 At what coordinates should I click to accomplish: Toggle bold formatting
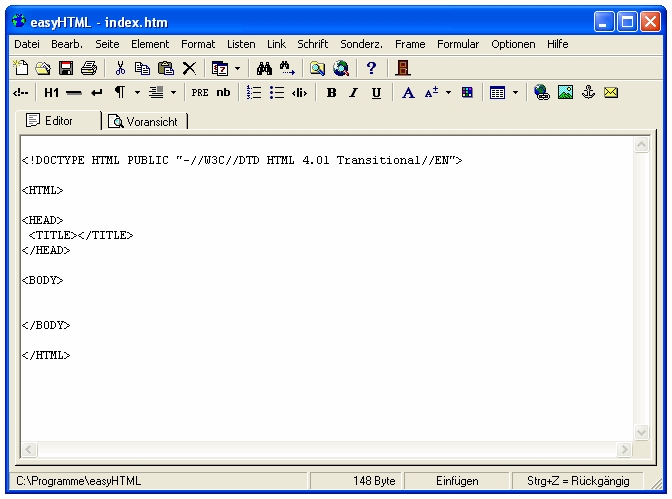(x=331, y=93)
